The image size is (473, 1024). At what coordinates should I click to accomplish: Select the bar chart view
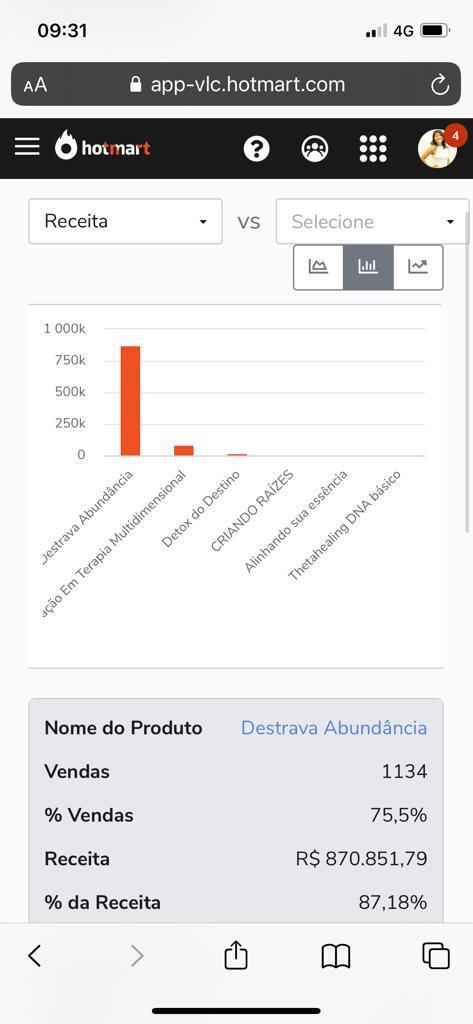[368, 267]
